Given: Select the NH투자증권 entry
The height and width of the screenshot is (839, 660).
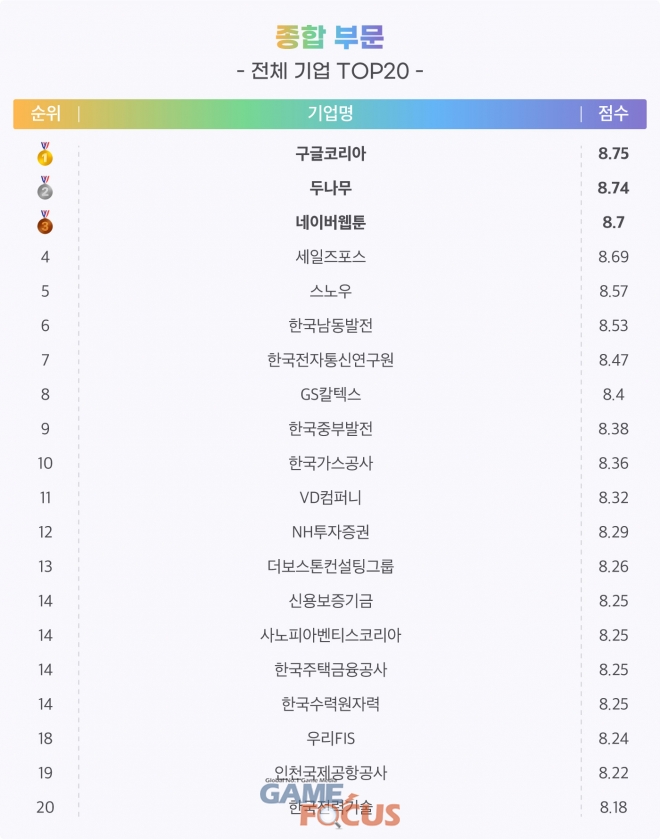Looking at the screenshot, I should click(x=331, y=532).
